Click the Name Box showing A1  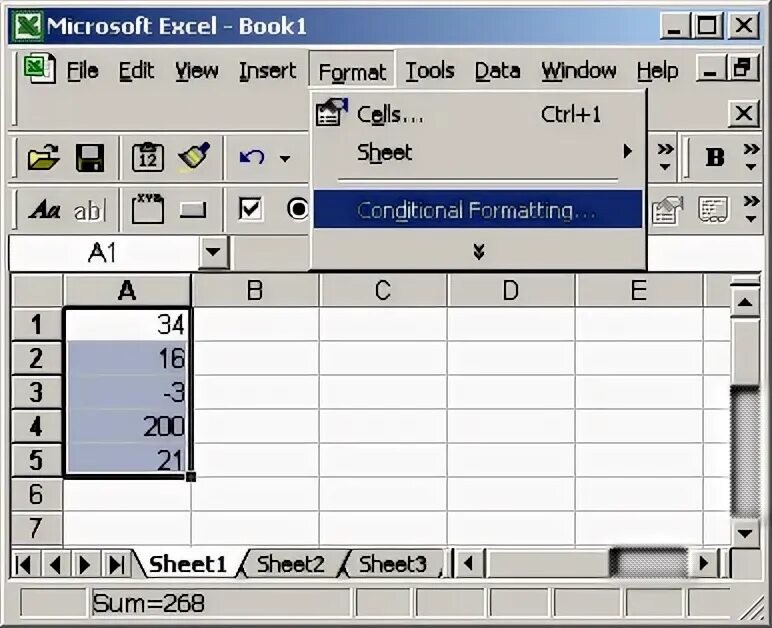tap(104, 253)
